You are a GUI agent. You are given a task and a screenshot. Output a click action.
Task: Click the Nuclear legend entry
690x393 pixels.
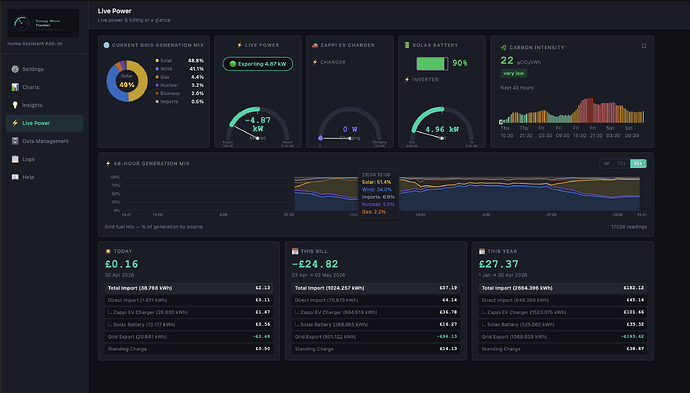point(180,85)
